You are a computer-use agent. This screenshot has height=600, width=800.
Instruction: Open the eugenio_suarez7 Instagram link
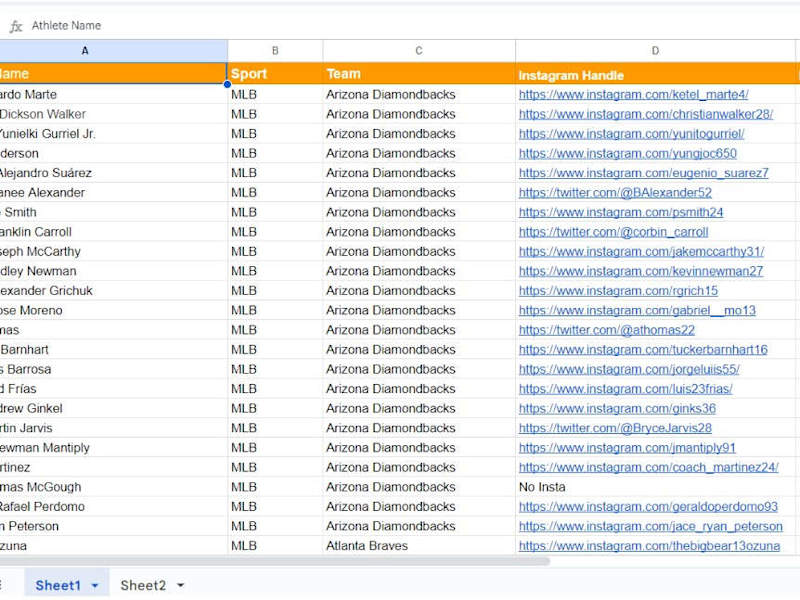[643, 173]
